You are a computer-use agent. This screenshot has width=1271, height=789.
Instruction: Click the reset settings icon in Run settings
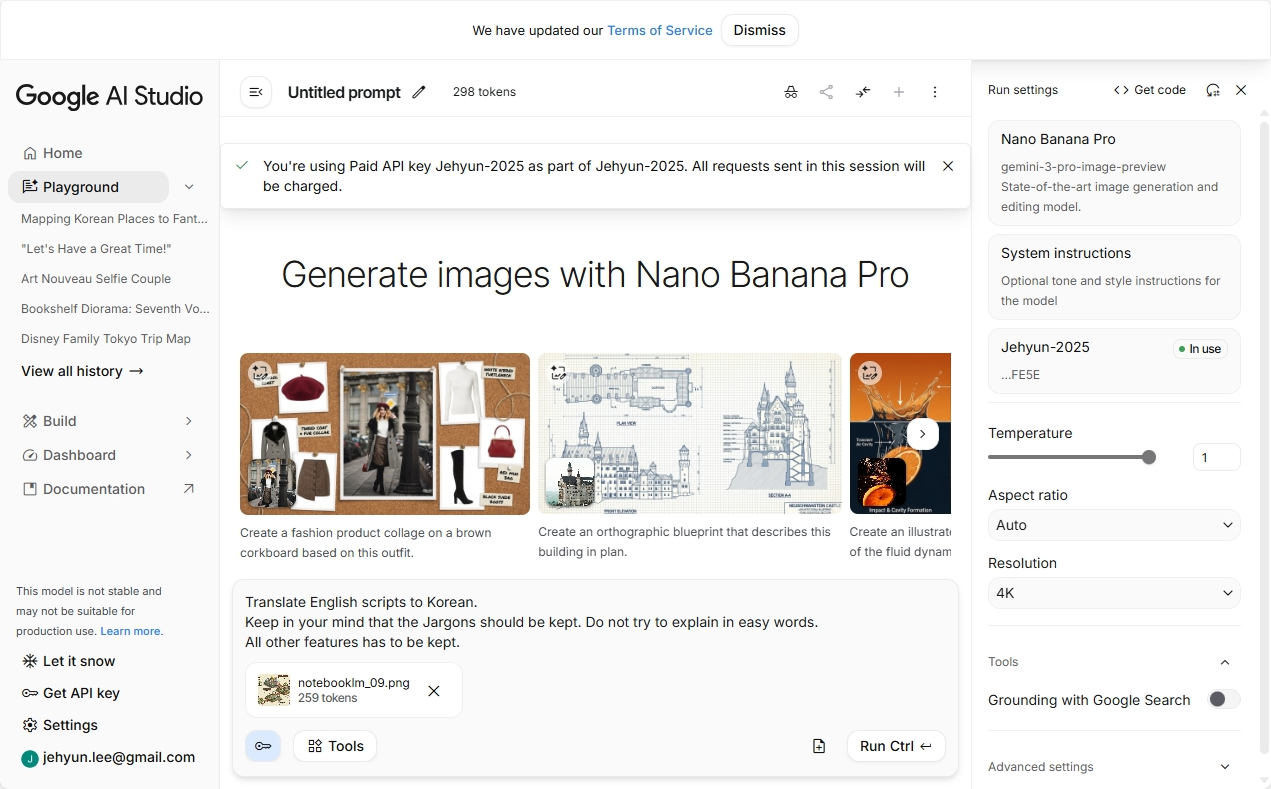point(1213,90)
